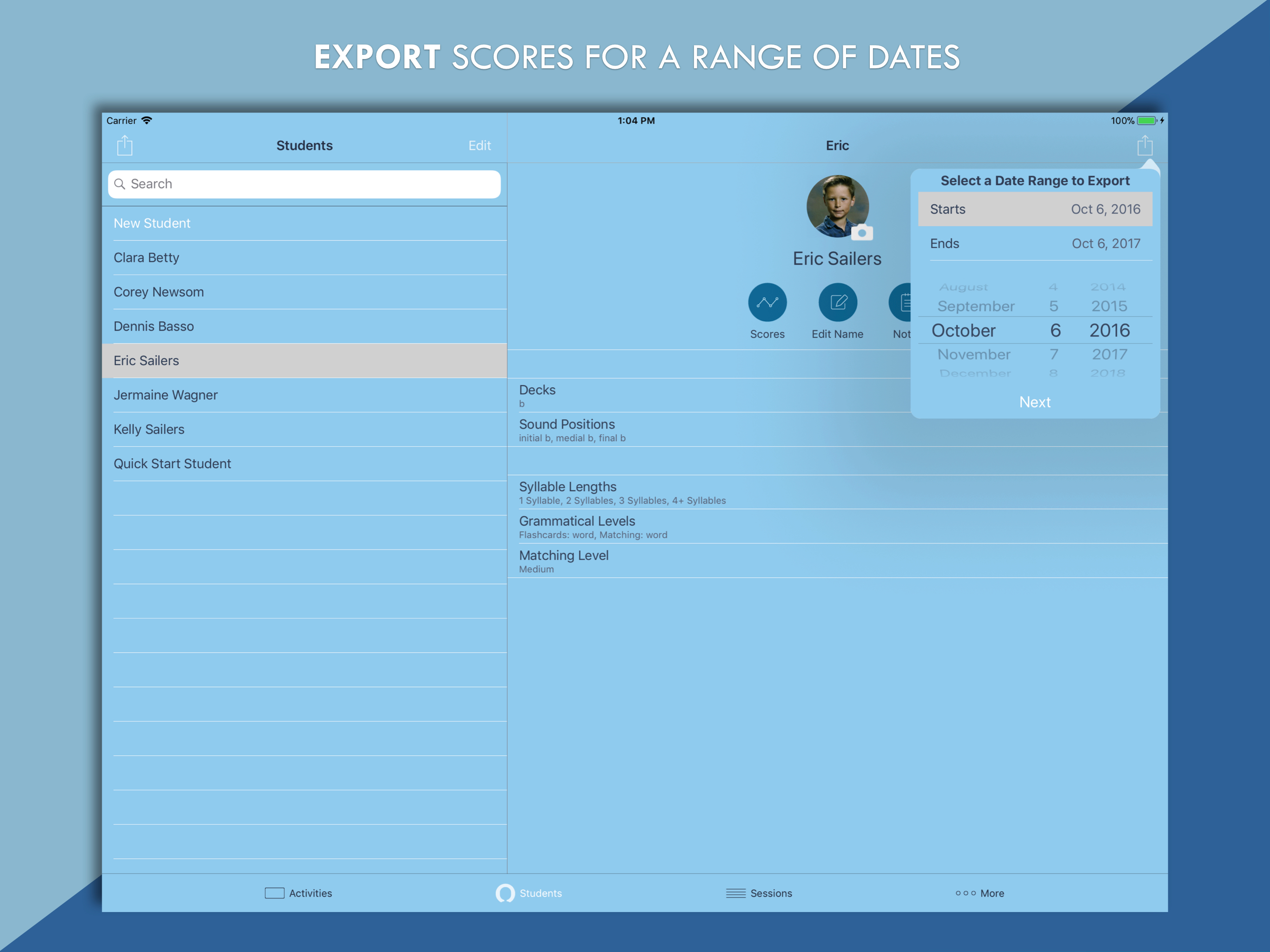Open the More tab icon
This screenshot has width=1270, height=952.
click(x=965, y=893)
